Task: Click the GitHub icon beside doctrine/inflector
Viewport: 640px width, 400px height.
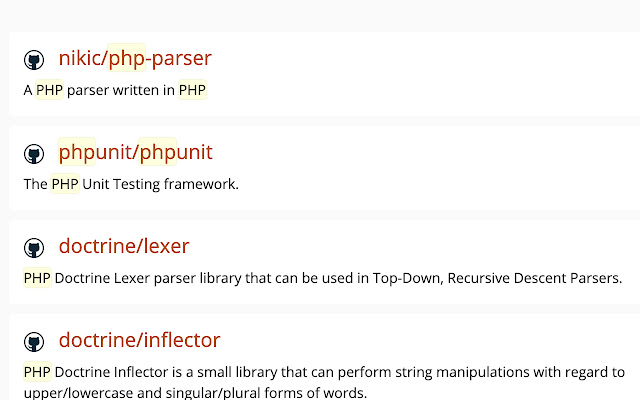Action: click(x=34, y=342)
